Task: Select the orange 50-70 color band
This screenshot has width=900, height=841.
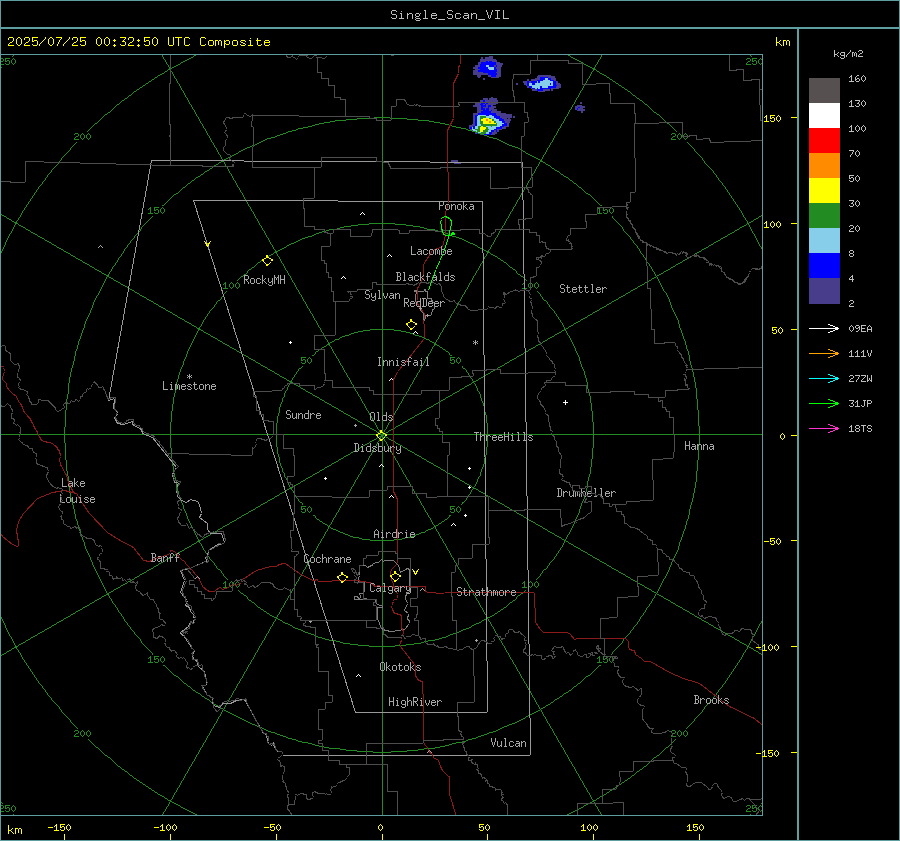Action: 824,166
